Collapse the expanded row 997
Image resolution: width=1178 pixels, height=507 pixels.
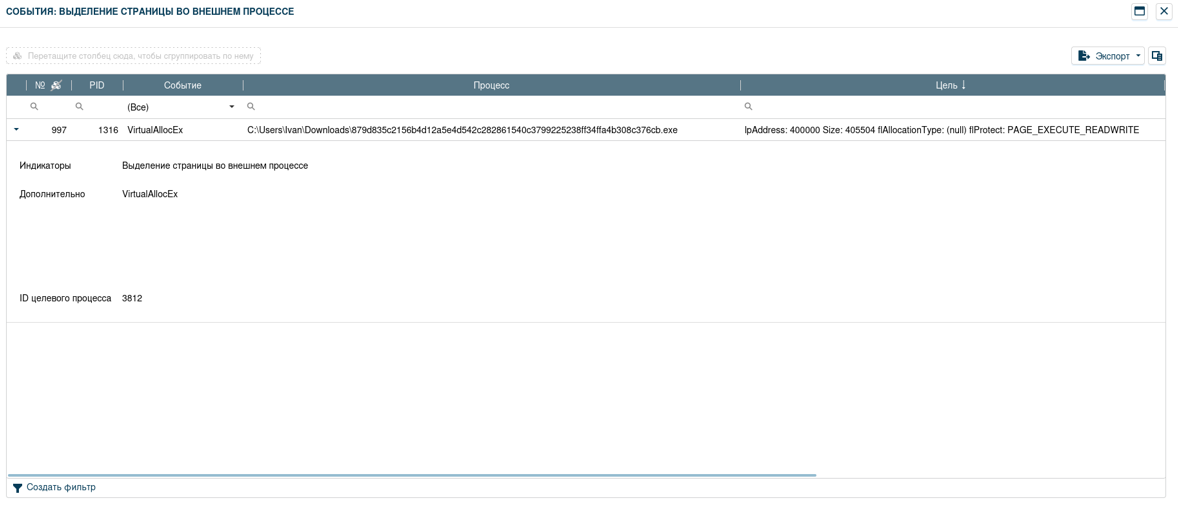(16, 130)
